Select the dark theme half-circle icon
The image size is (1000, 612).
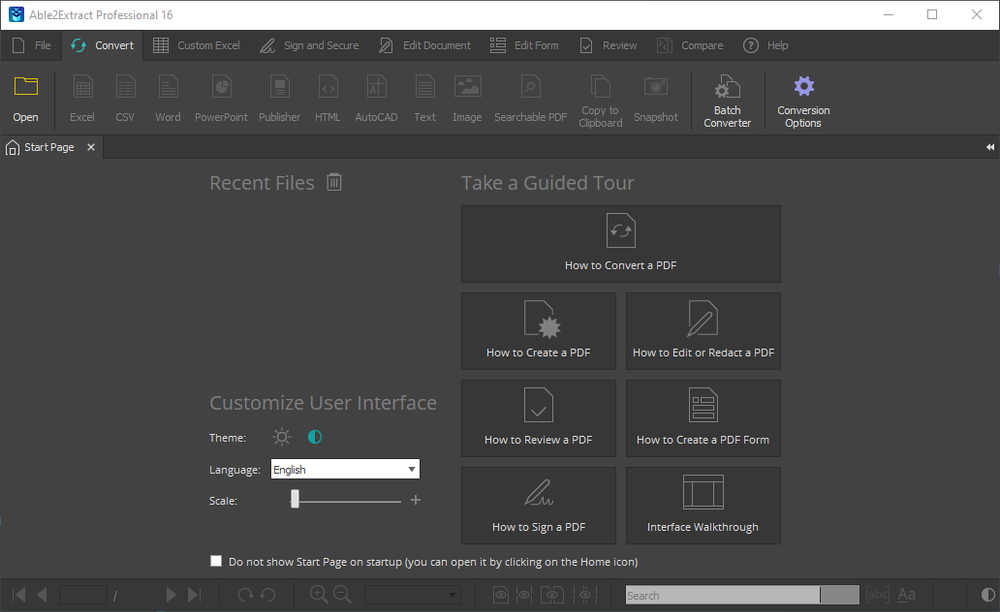point(315,437)
